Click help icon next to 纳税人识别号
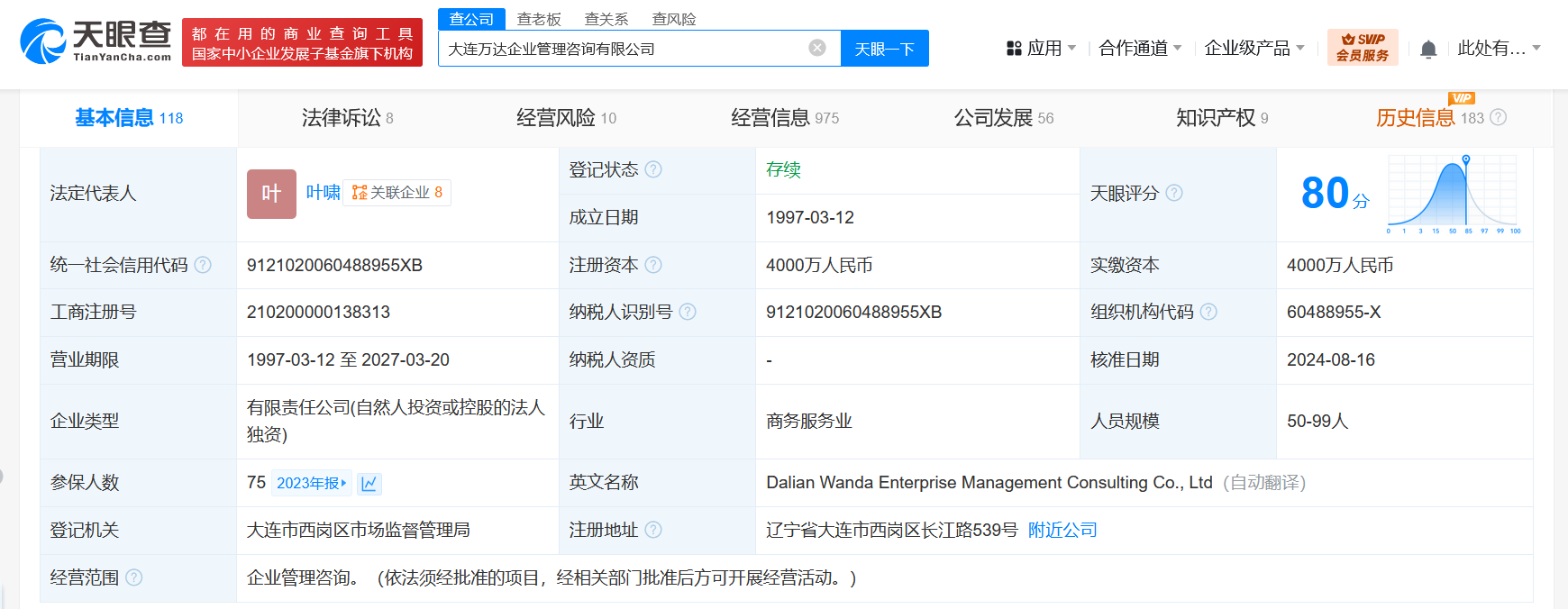 click(688, 312)
